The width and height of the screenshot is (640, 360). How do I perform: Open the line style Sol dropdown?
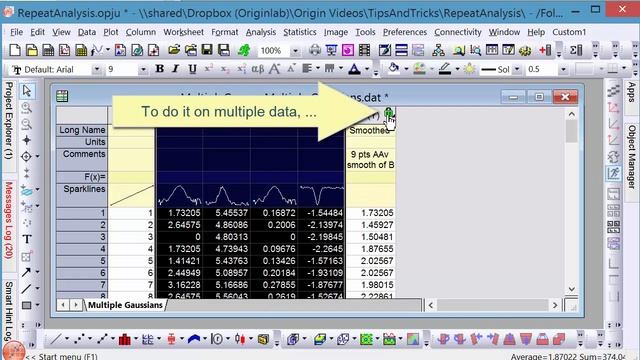pos(517,69)
